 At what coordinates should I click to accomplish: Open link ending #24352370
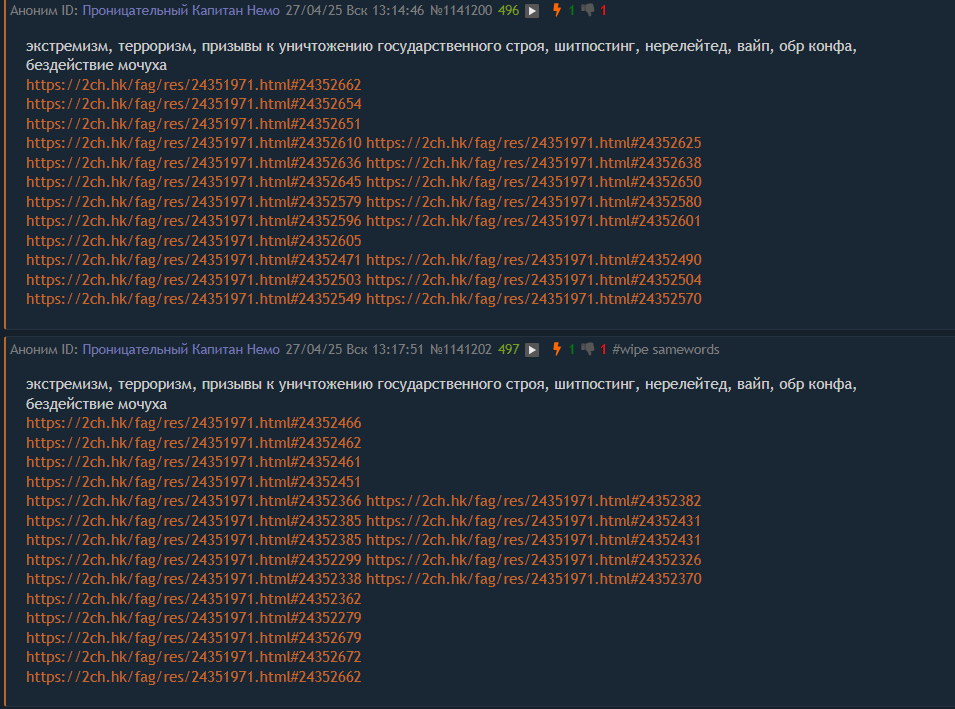[x=534, y=579]
